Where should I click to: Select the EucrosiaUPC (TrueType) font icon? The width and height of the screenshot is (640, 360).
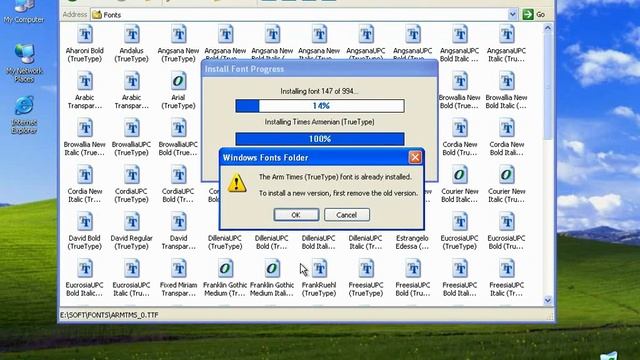tap(460, 222)
